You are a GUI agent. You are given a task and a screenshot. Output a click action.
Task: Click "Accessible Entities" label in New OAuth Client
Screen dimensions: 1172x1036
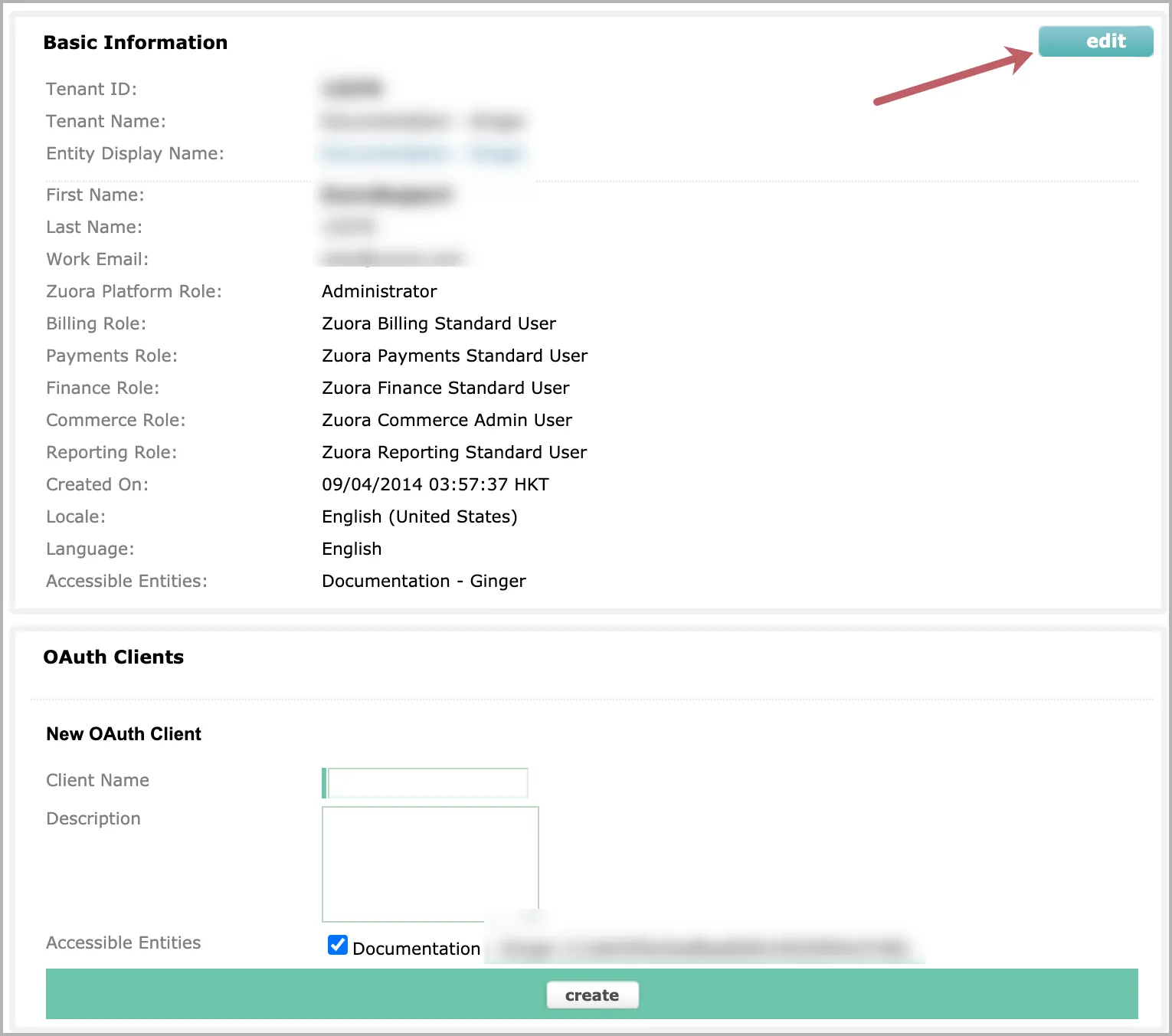click(123, 943)
